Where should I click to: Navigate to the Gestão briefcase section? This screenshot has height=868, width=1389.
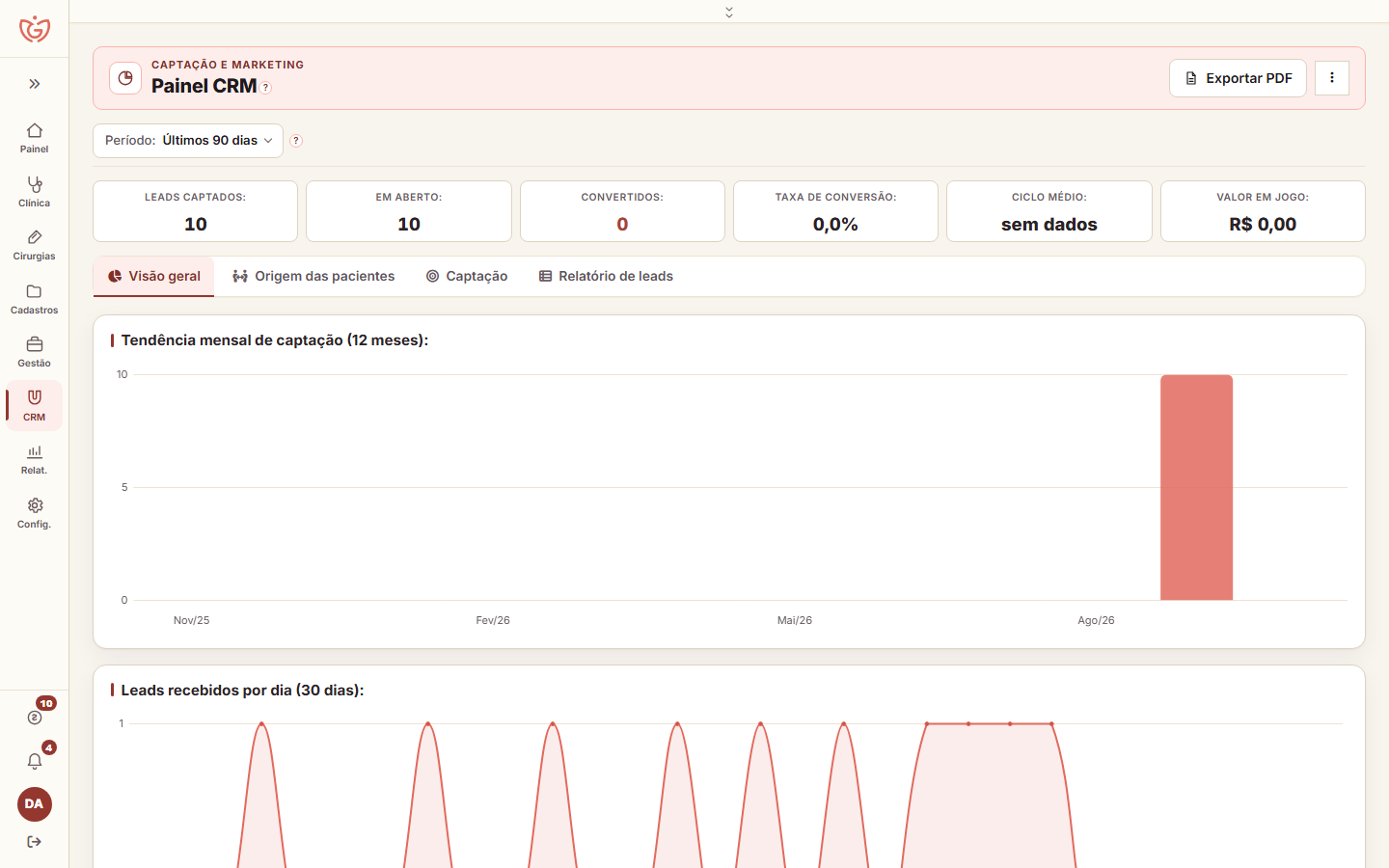coord(35,352)
